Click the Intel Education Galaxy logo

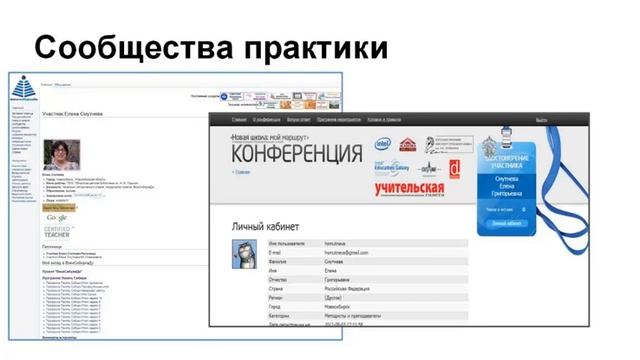coord(391,168)
